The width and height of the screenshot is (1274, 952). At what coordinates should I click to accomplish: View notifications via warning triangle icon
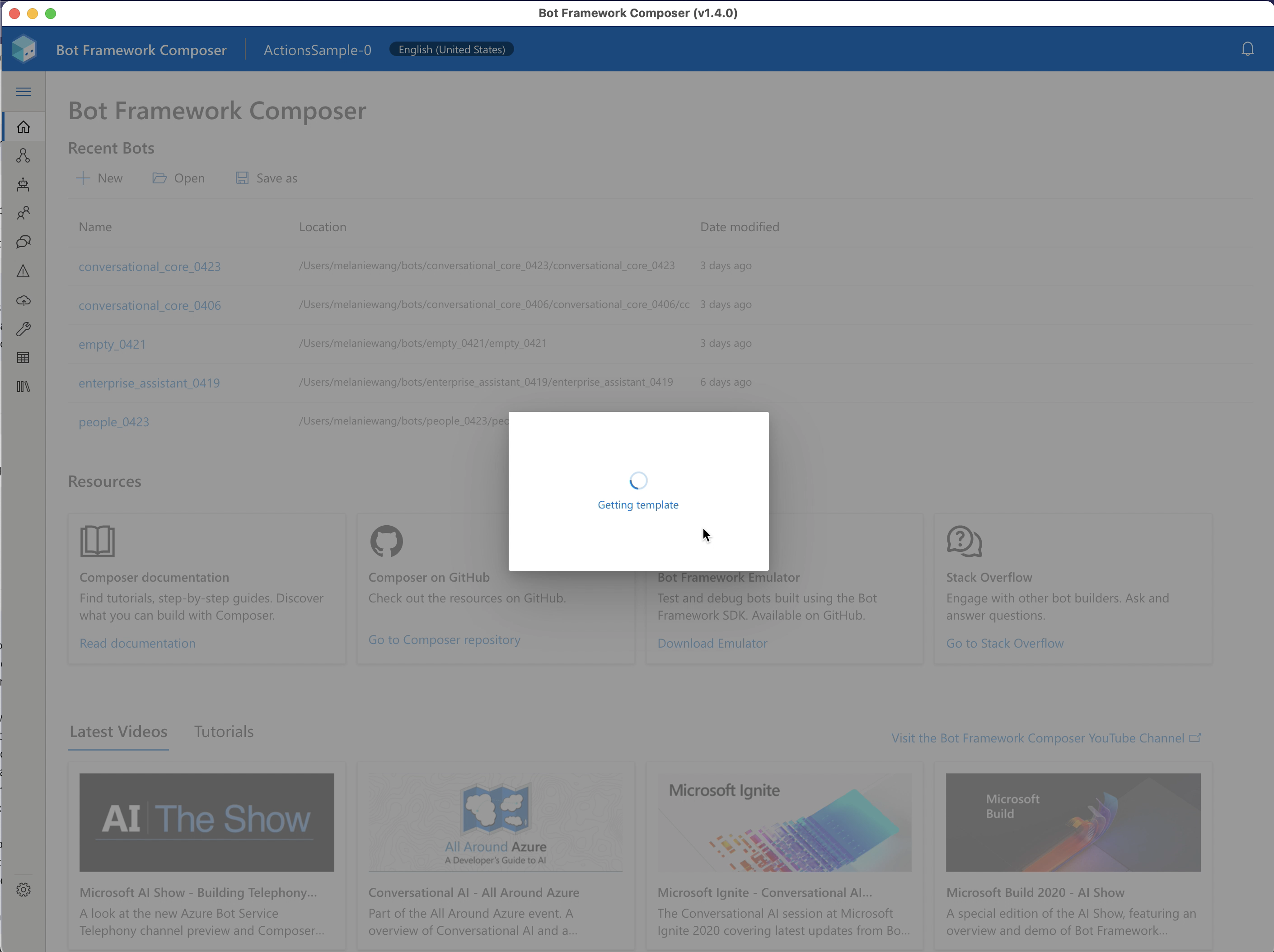tap(23, 271)
